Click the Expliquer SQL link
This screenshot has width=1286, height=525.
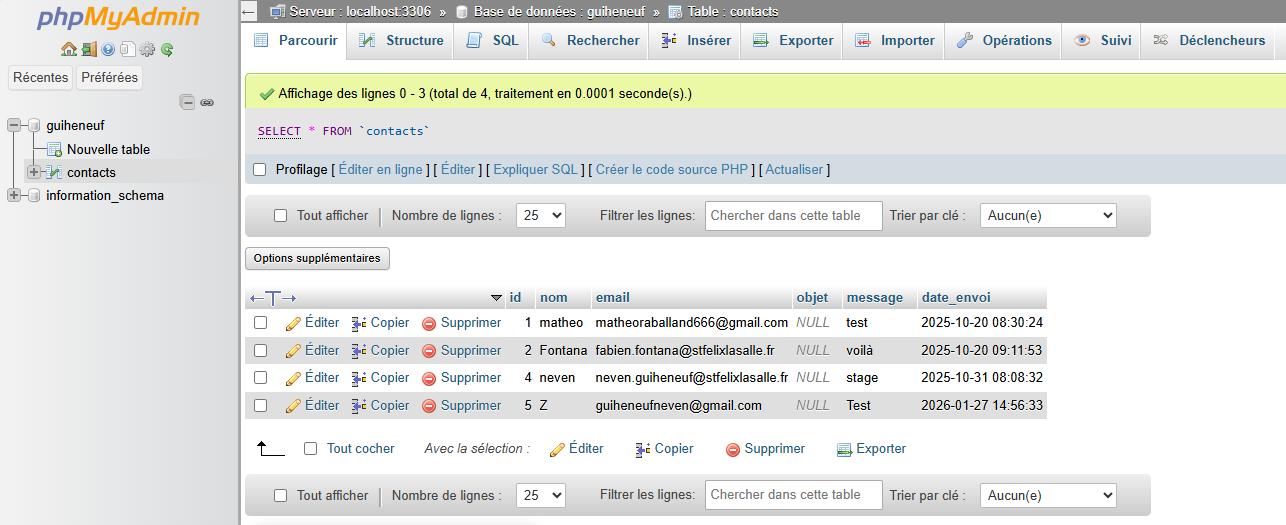536,170
